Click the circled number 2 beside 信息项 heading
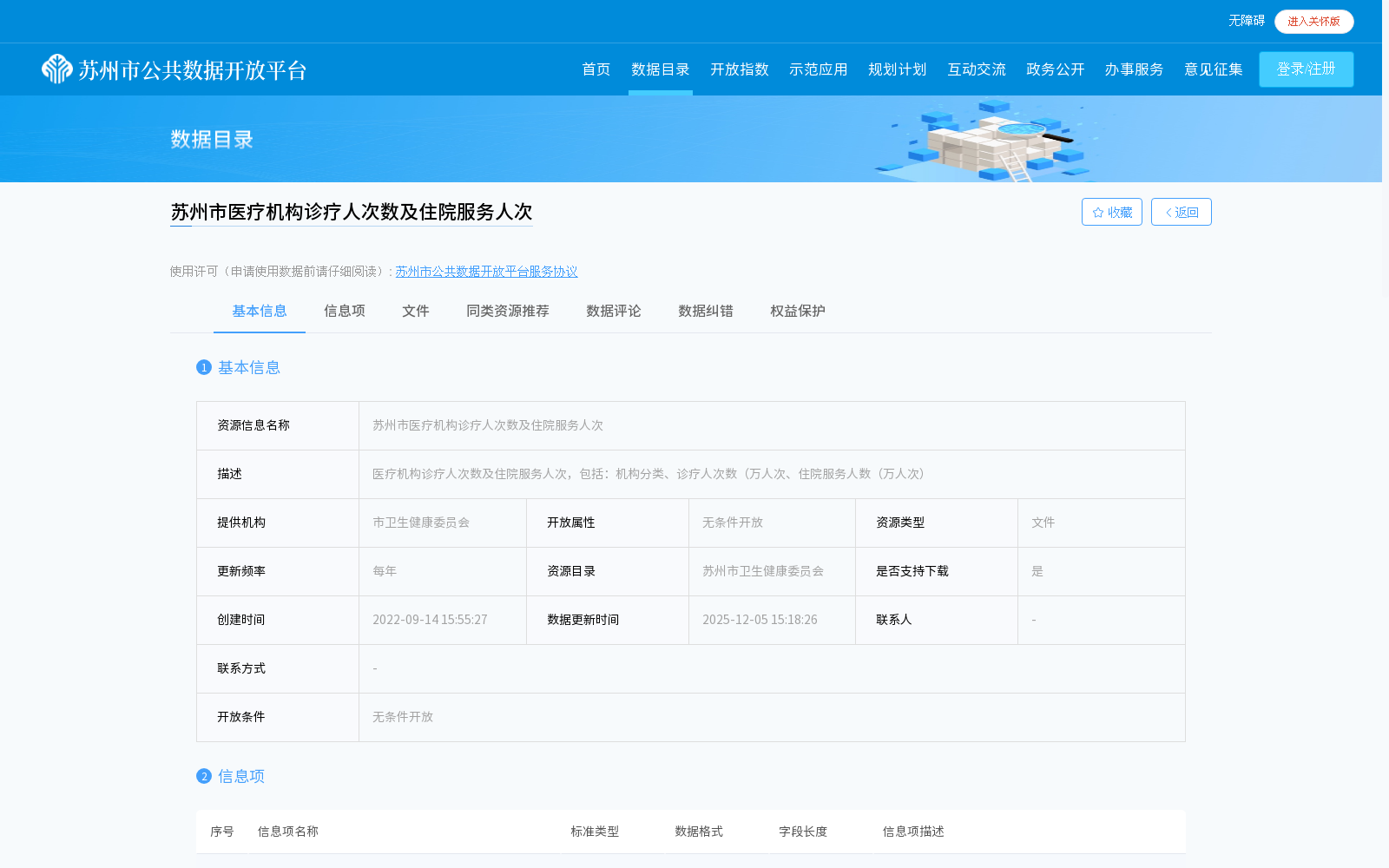 click(x=203, y=776)
